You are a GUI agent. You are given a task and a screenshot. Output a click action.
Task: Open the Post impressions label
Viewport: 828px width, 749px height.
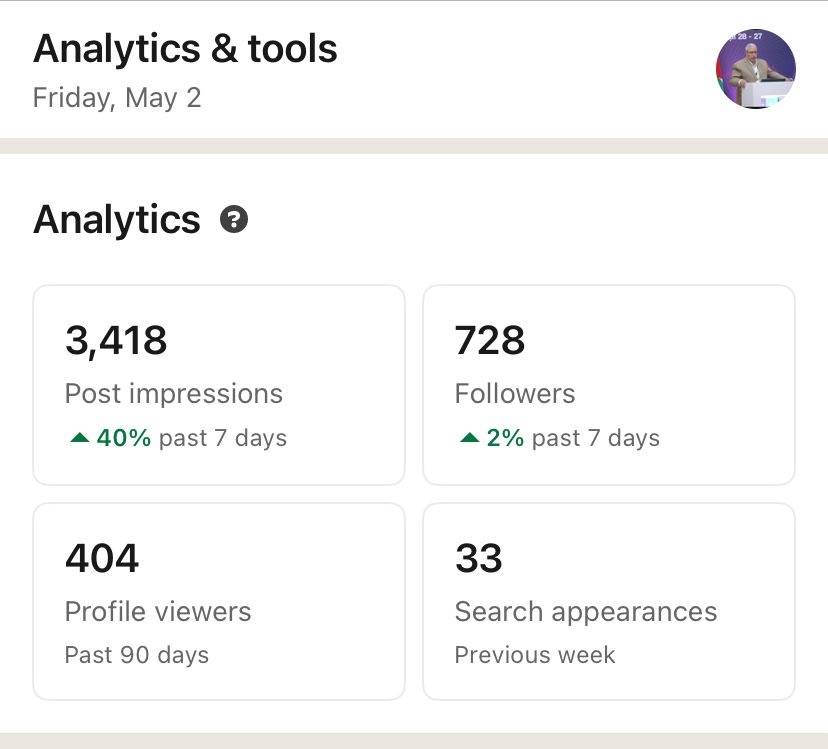click(174, 394)
